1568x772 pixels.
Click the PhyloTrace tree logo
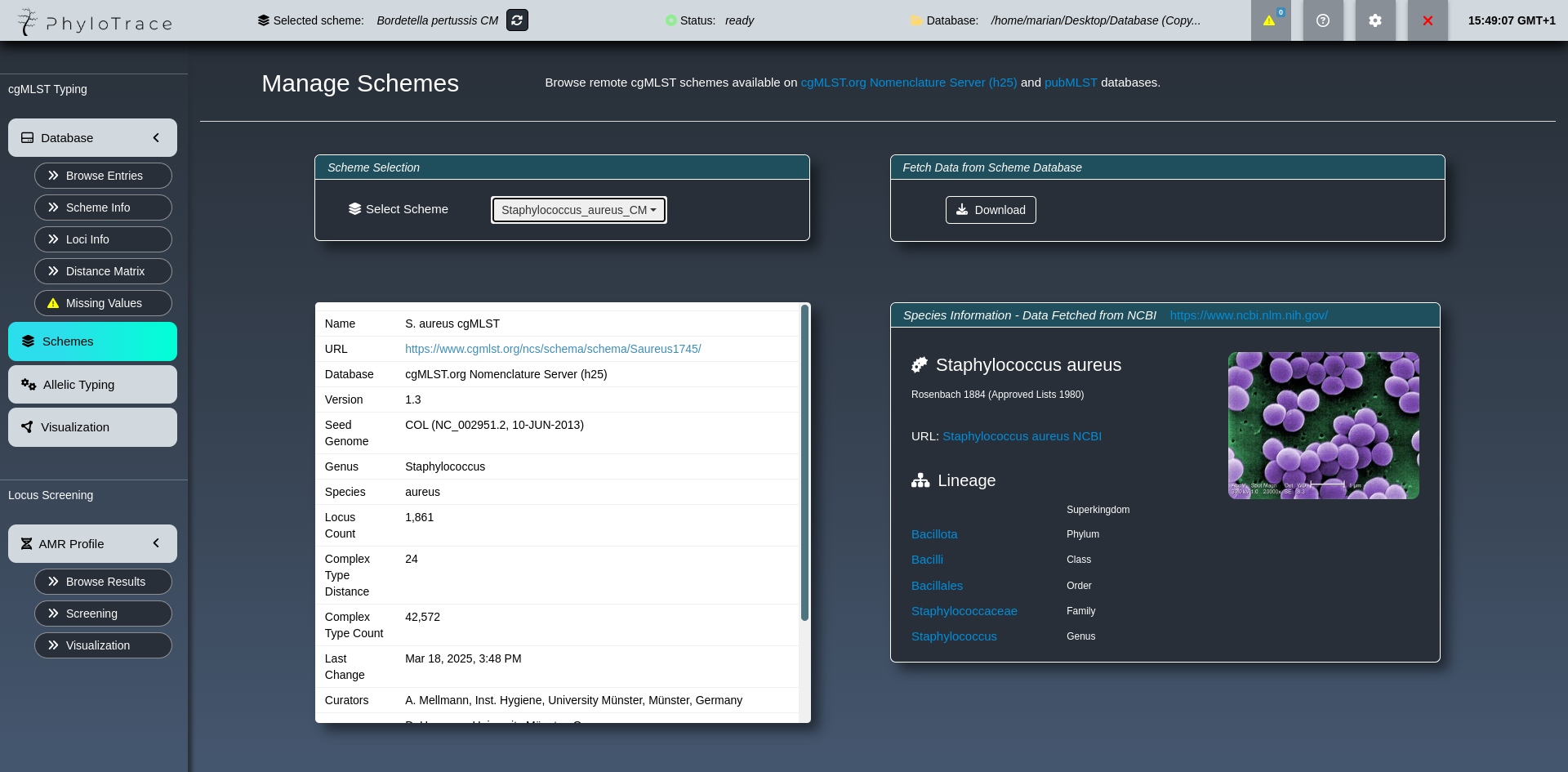(28, 21)
